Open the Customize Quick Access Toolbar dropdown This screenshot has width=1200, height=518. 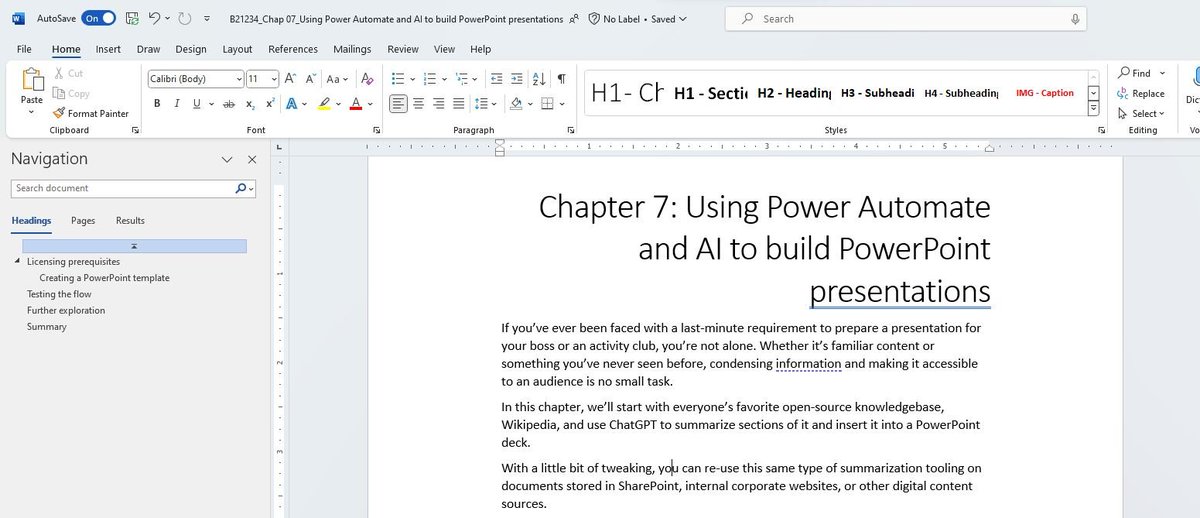(206, 18)
